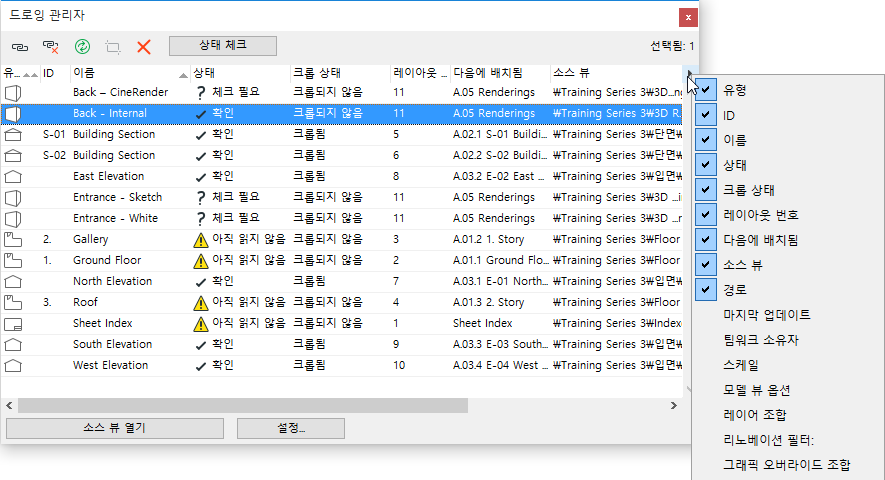
Task: Enable the 그래픽 오버라이드 조합 column in menu
Action: [787, 465]
